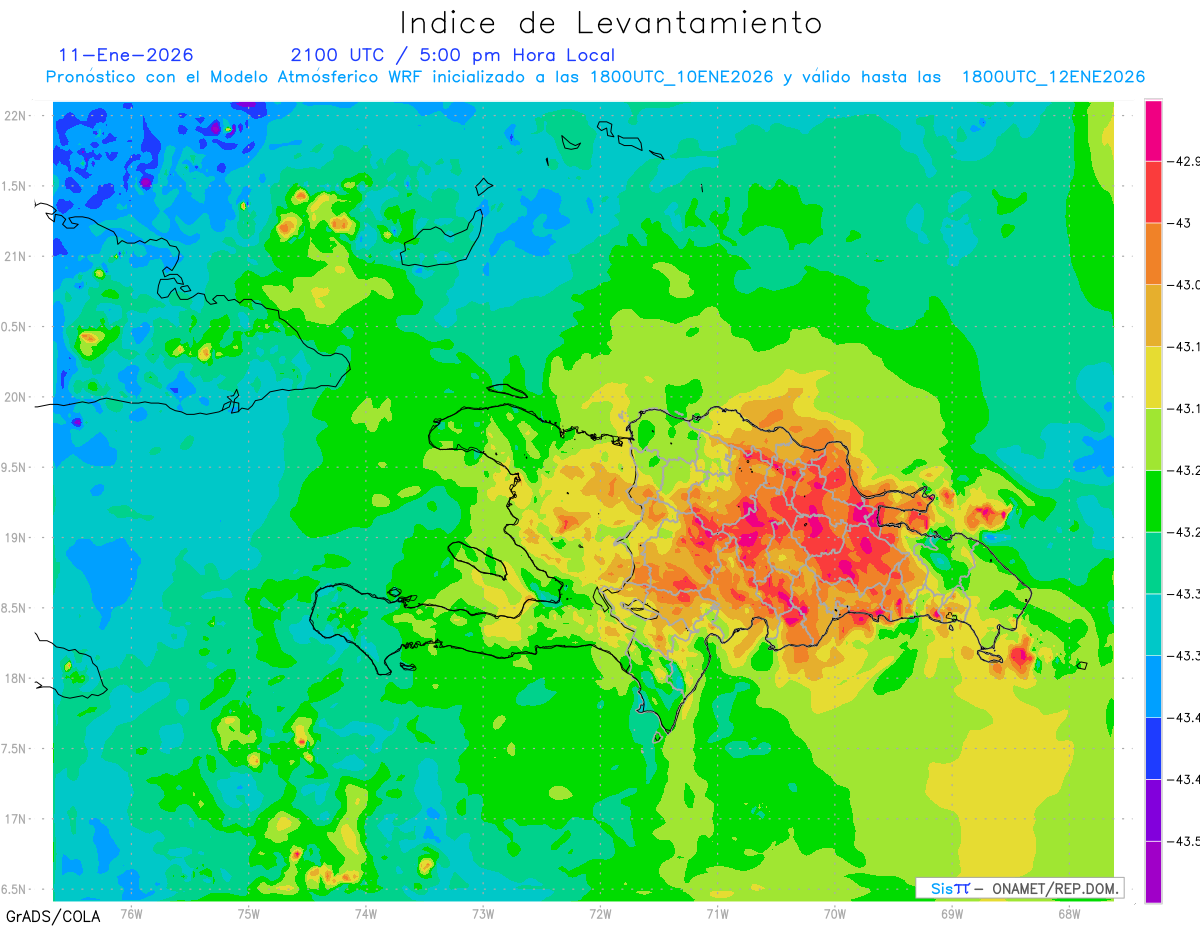Click the 'Indice de Levantamiento' map title
Viewport: 1200px width, 927px height.
[611, 23]
